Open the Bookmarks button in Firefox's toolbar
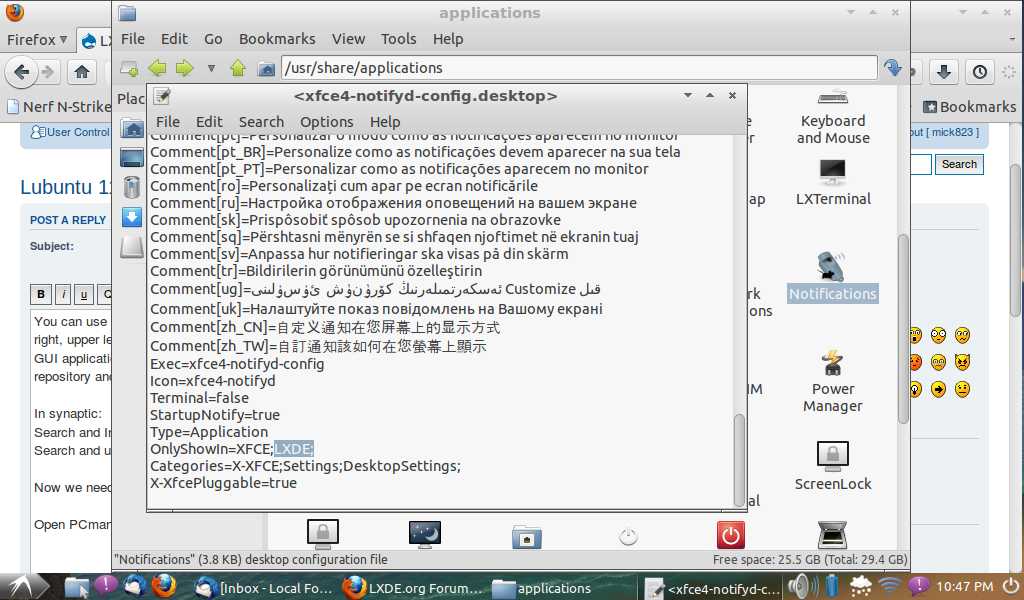Image resolution: width=1024 pixels, height=600 pixels. tap(970, 106)
